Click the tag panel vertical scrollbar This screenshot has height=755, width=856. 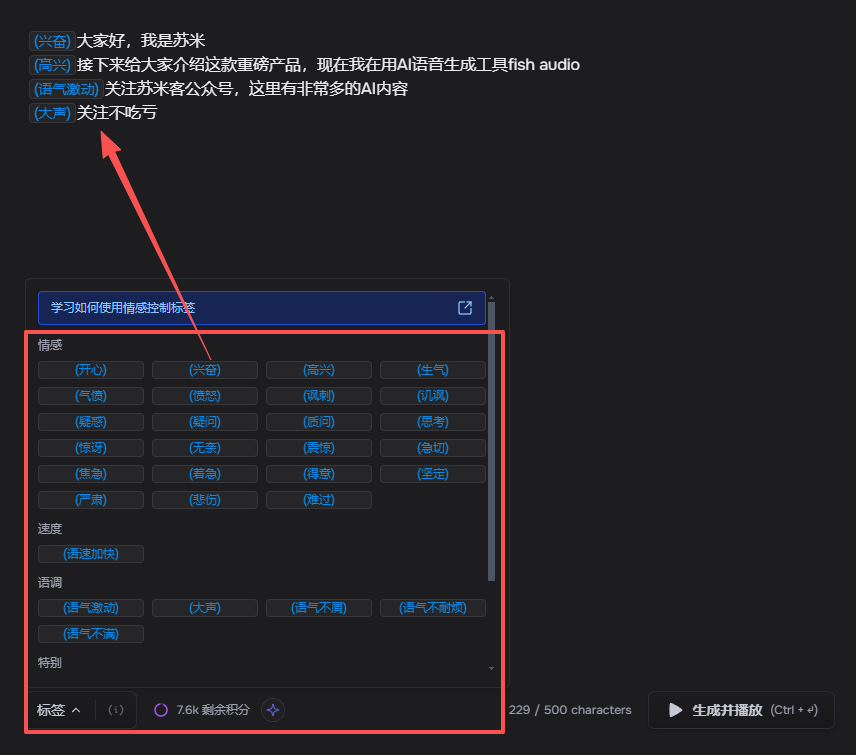pyautogui.click(x=491, y=440)
